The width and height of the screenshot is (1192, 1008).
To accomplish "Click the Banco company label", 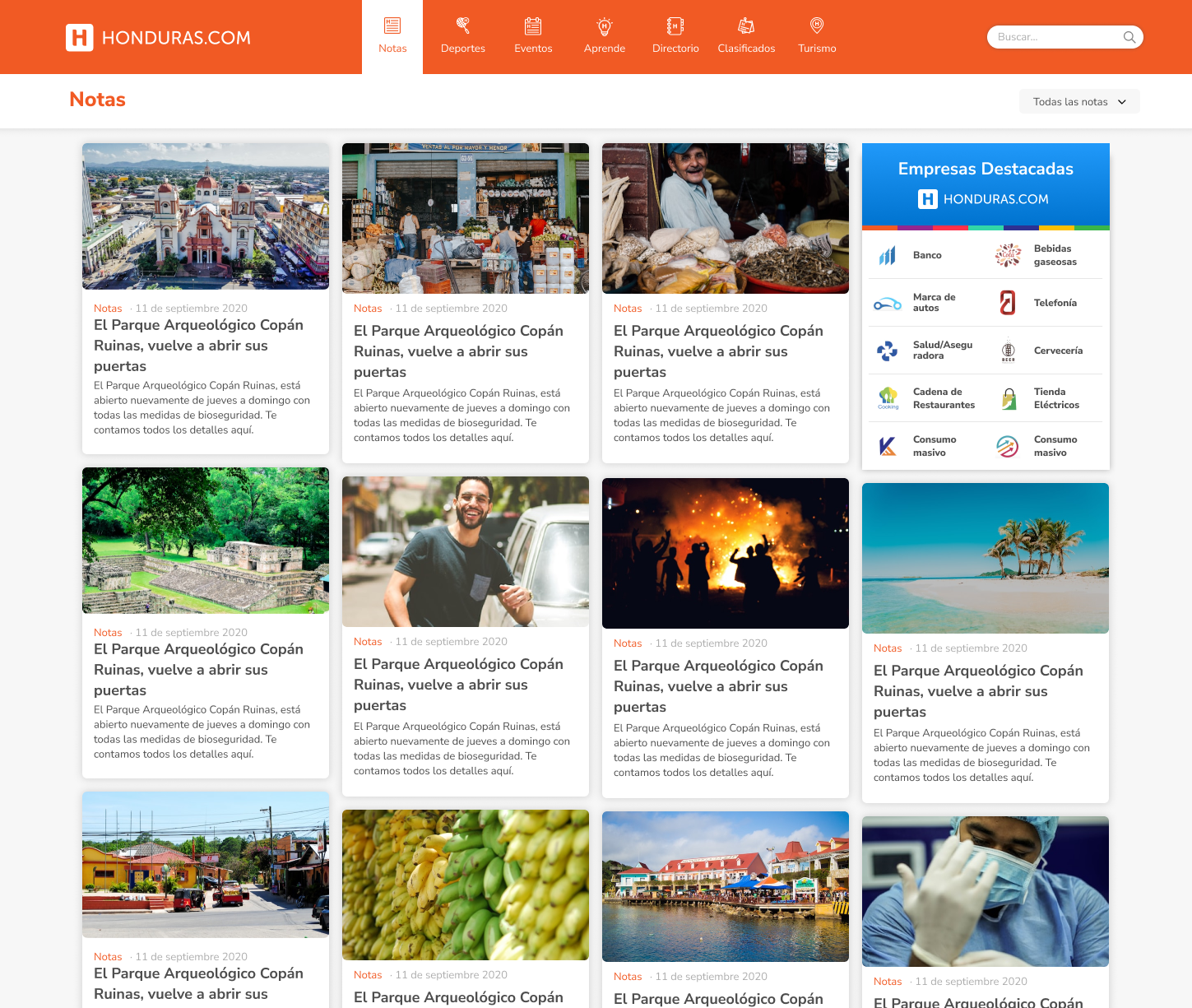I will click(927, 255).
